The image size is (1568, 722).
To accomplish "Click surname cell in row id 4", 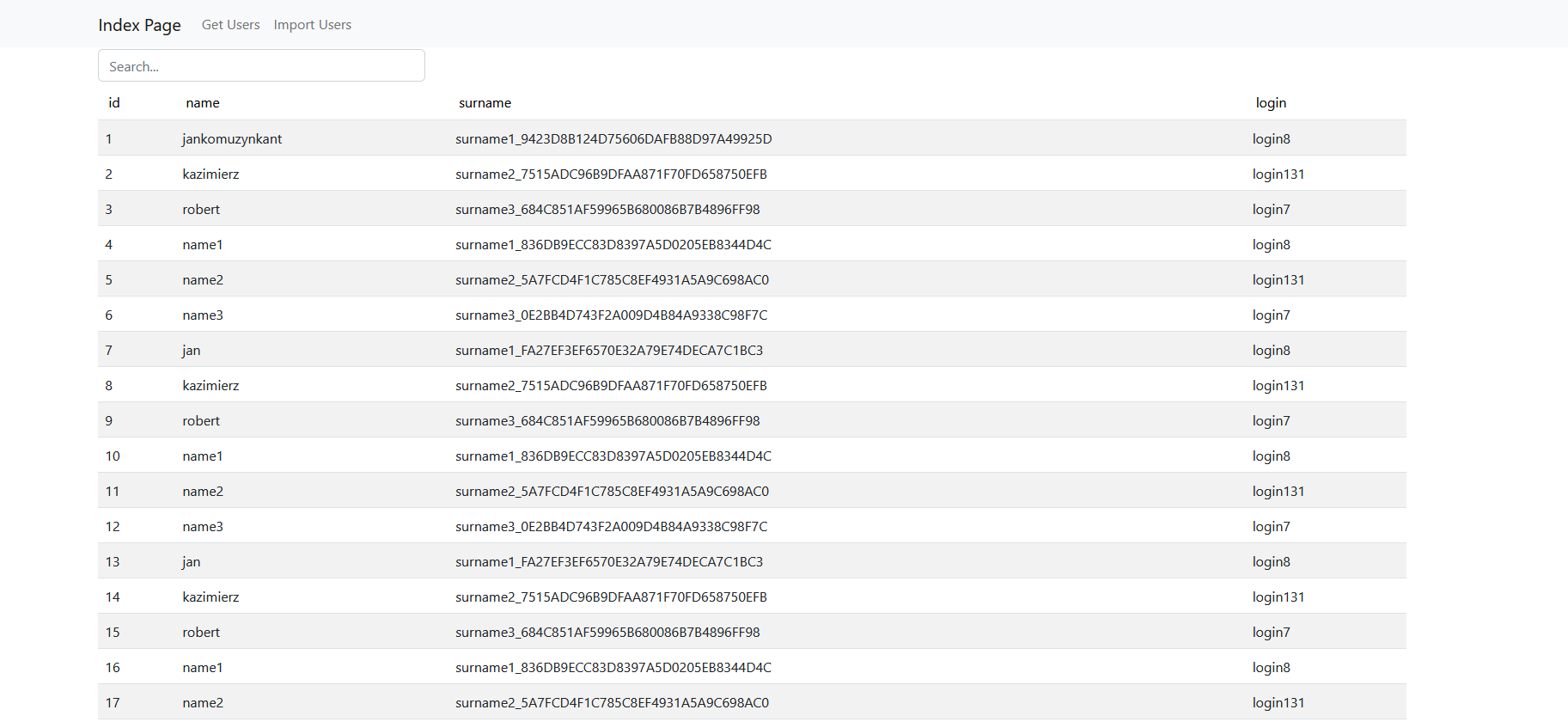I will (x=613, y=245).
